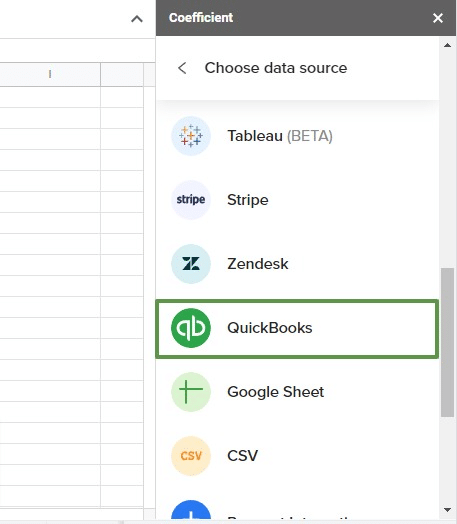Image resolution: width=457 pixels, height=524 pixels.
Task: Click the orange CSV icon
Action: (191, 455)
